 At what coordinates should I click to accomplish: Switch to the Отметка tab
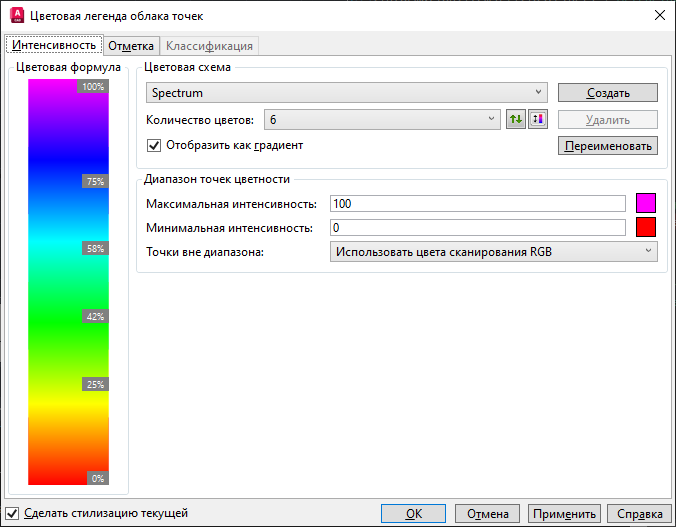(x=131, y=46)
